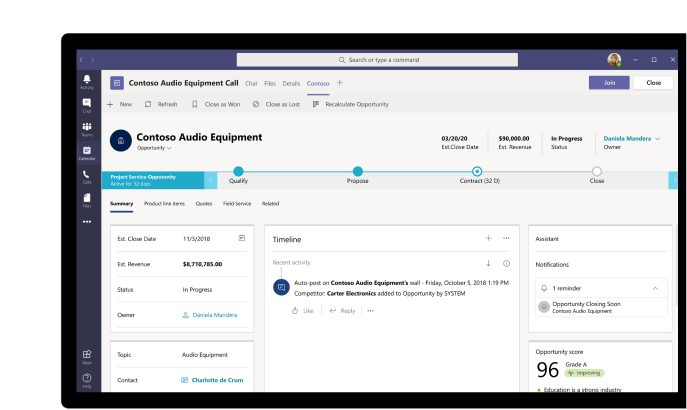
Task: Open Help in the sidebar
Action: [87, 380]
